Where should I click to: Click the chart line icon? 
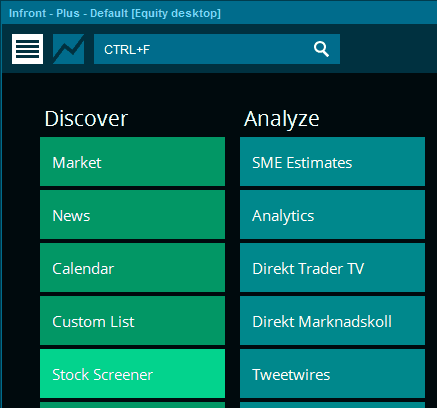(x=68, y=49)
